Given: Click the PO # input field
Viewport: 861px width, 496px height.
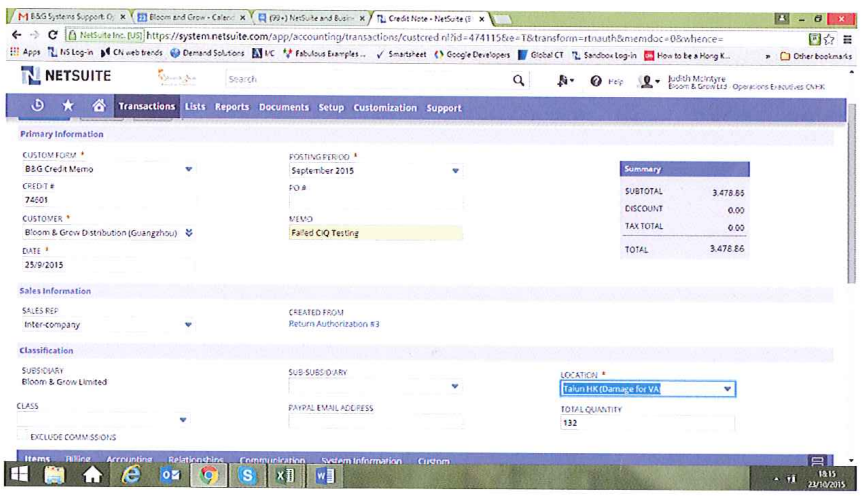Looking at the screenshot, I should pos(376,202).
